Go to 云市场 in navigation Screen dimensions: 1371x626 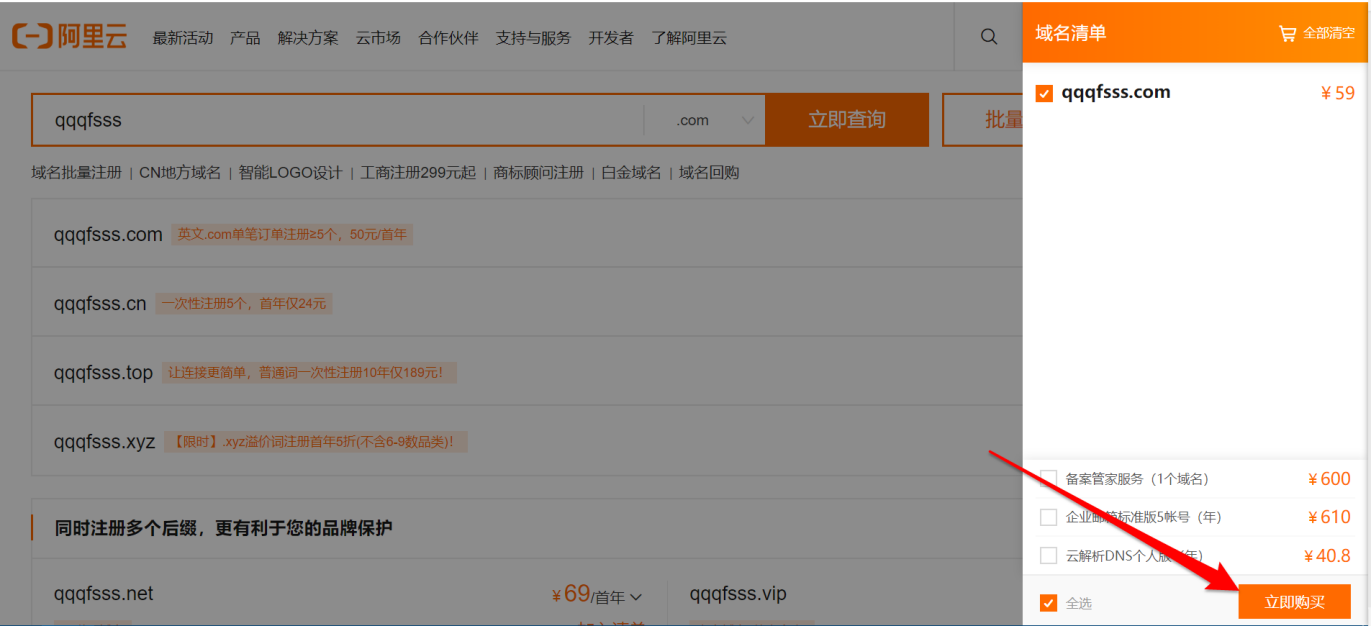[x=378, y=38]
